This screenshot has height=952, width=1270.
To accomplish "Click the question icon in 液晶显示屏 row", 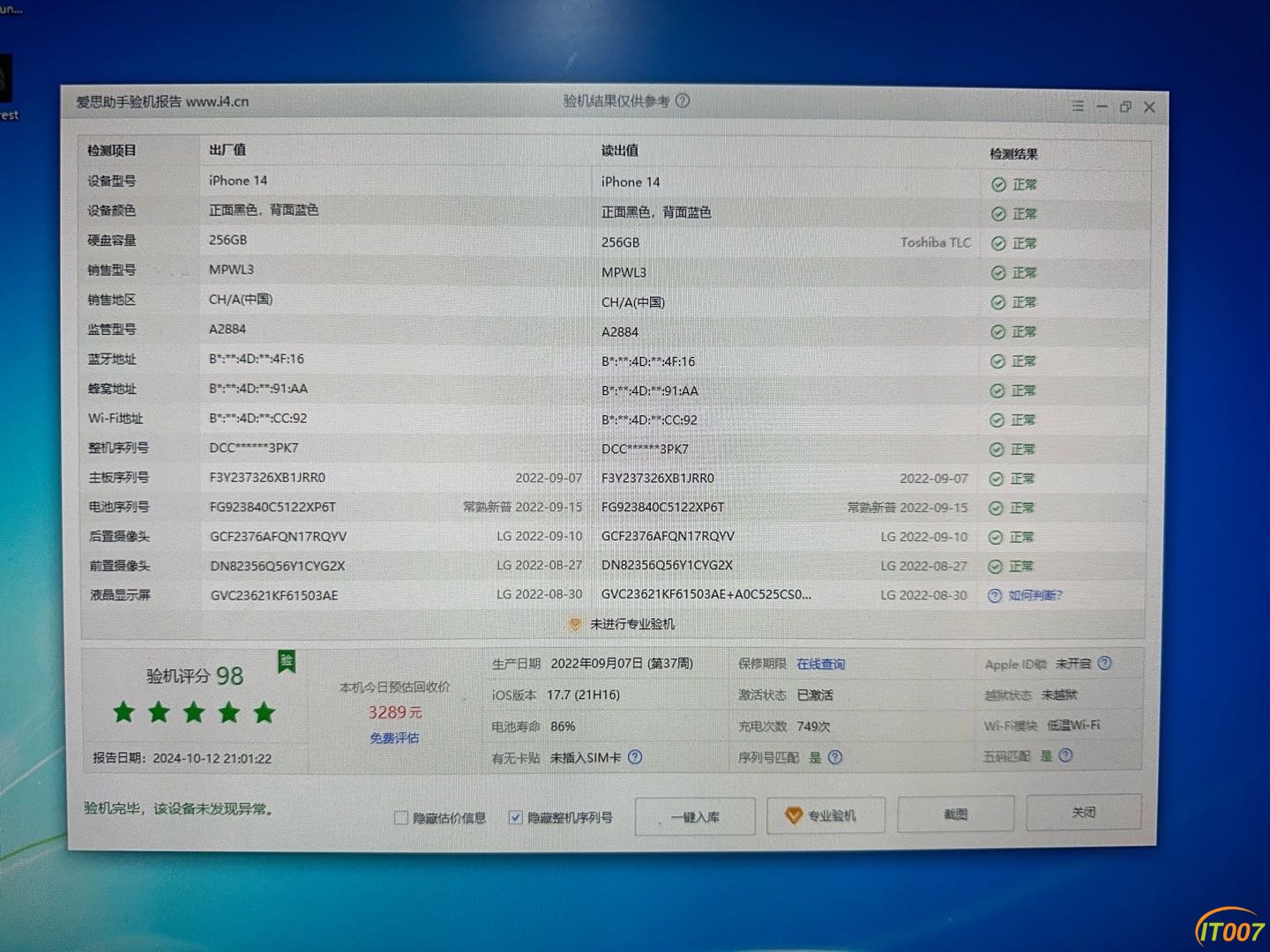I will (995, 595).
